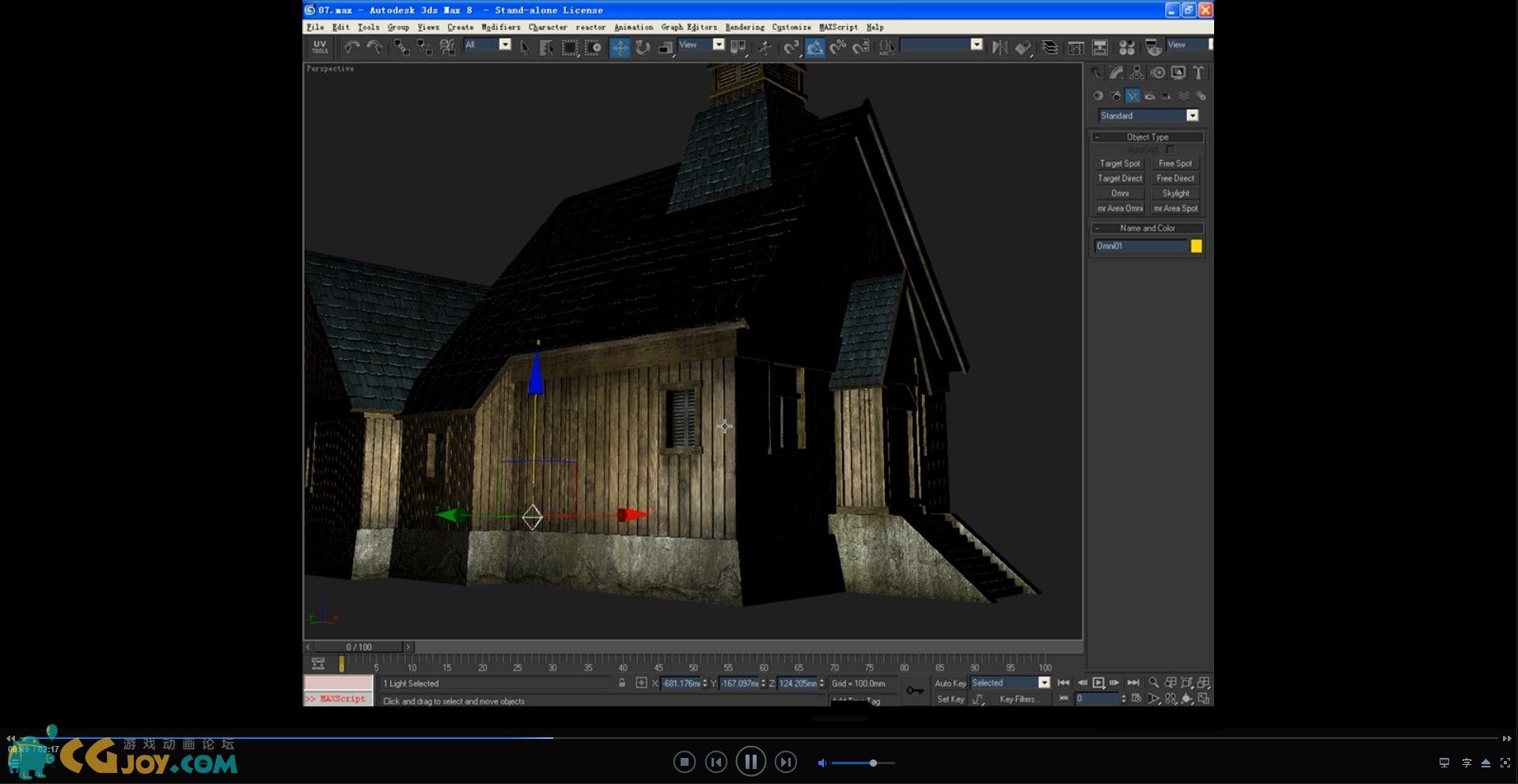Screen dimensions: 1518x784
Task: Toggle the selection lock padlock icon
Action: pos(622,683)
